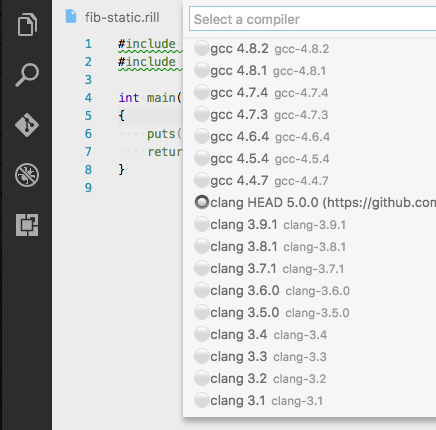Open the Source Control git icon

tap(27, 125)
